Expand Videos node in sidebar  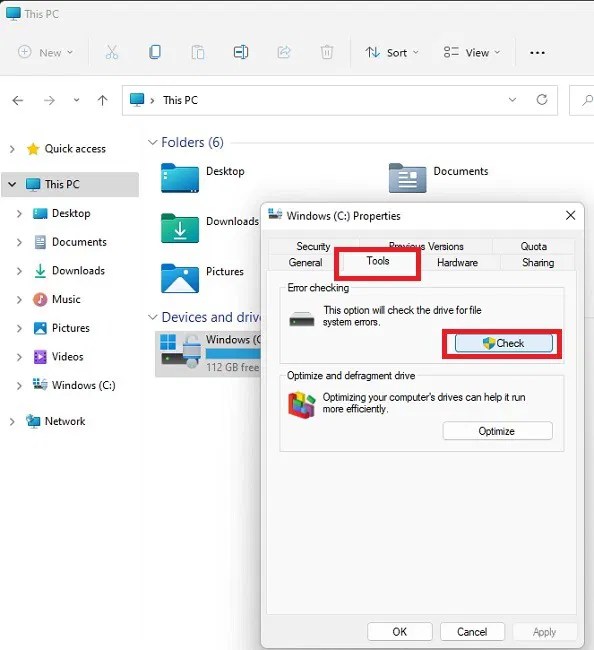(x=19, y=357)
